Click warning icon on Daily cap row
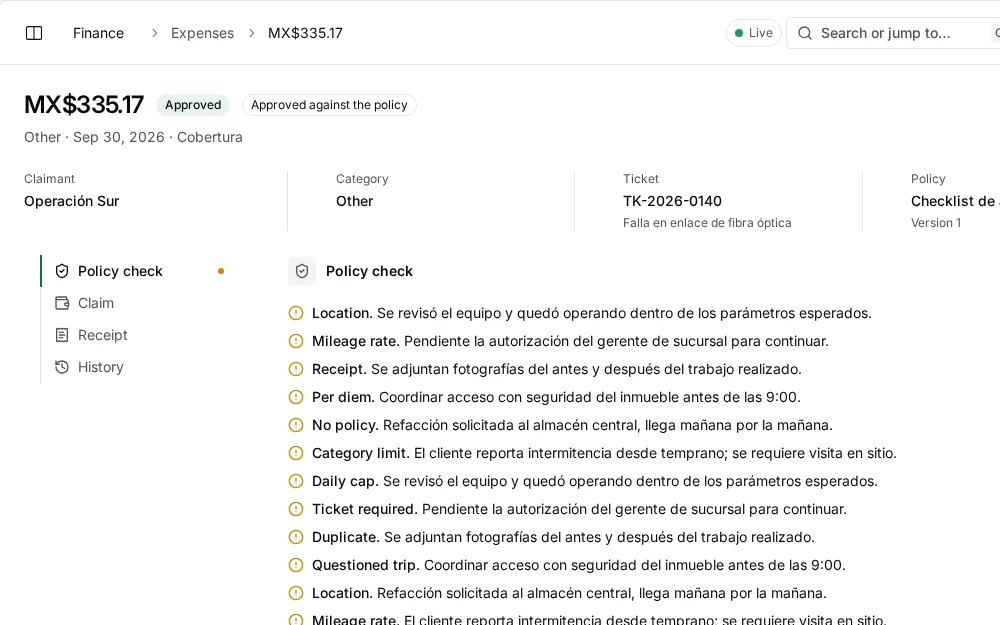The image size is (1000, 625). point(296,482)
